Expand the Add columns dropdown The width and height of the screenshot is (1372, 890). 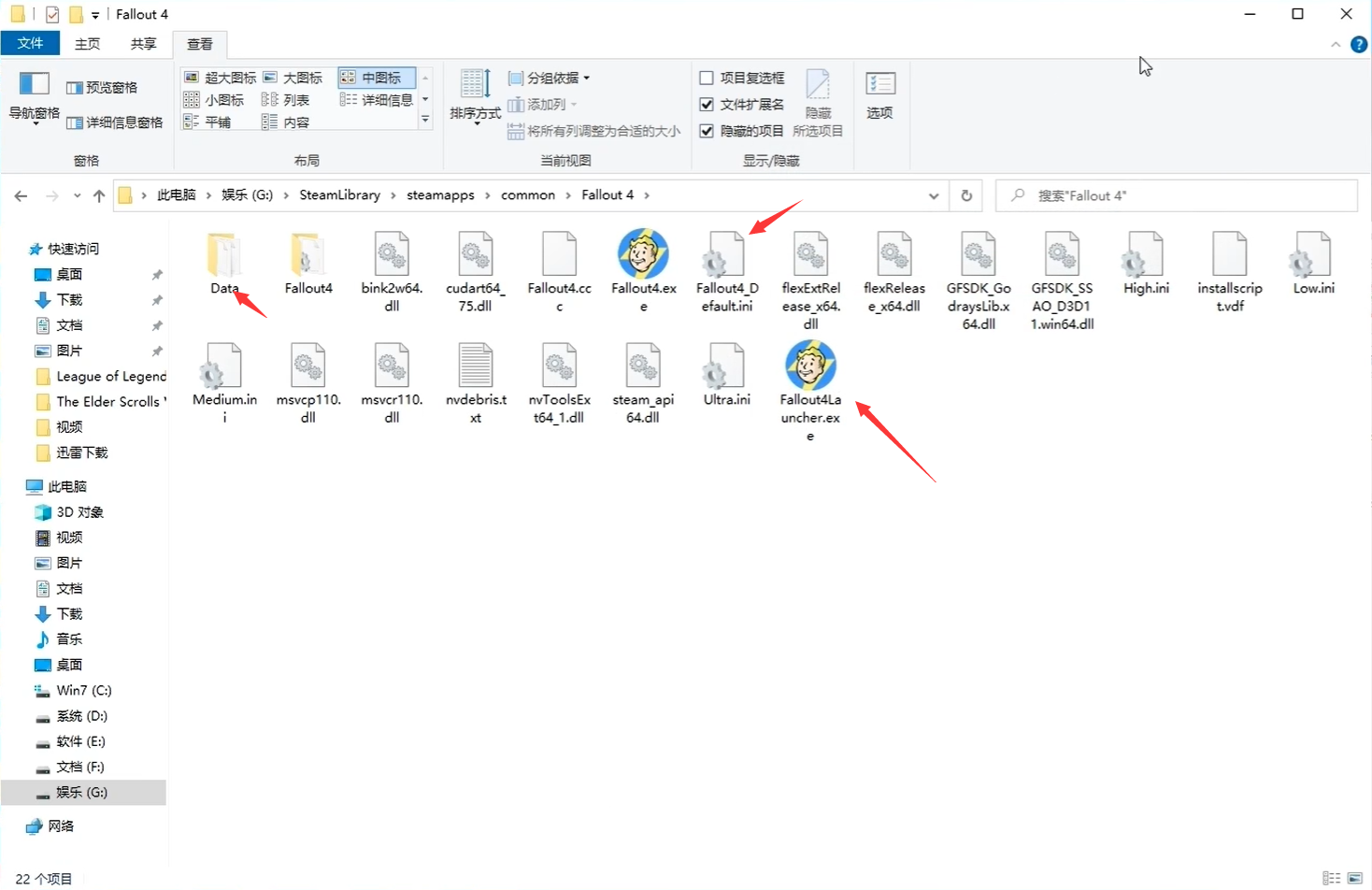pos(542,104)
